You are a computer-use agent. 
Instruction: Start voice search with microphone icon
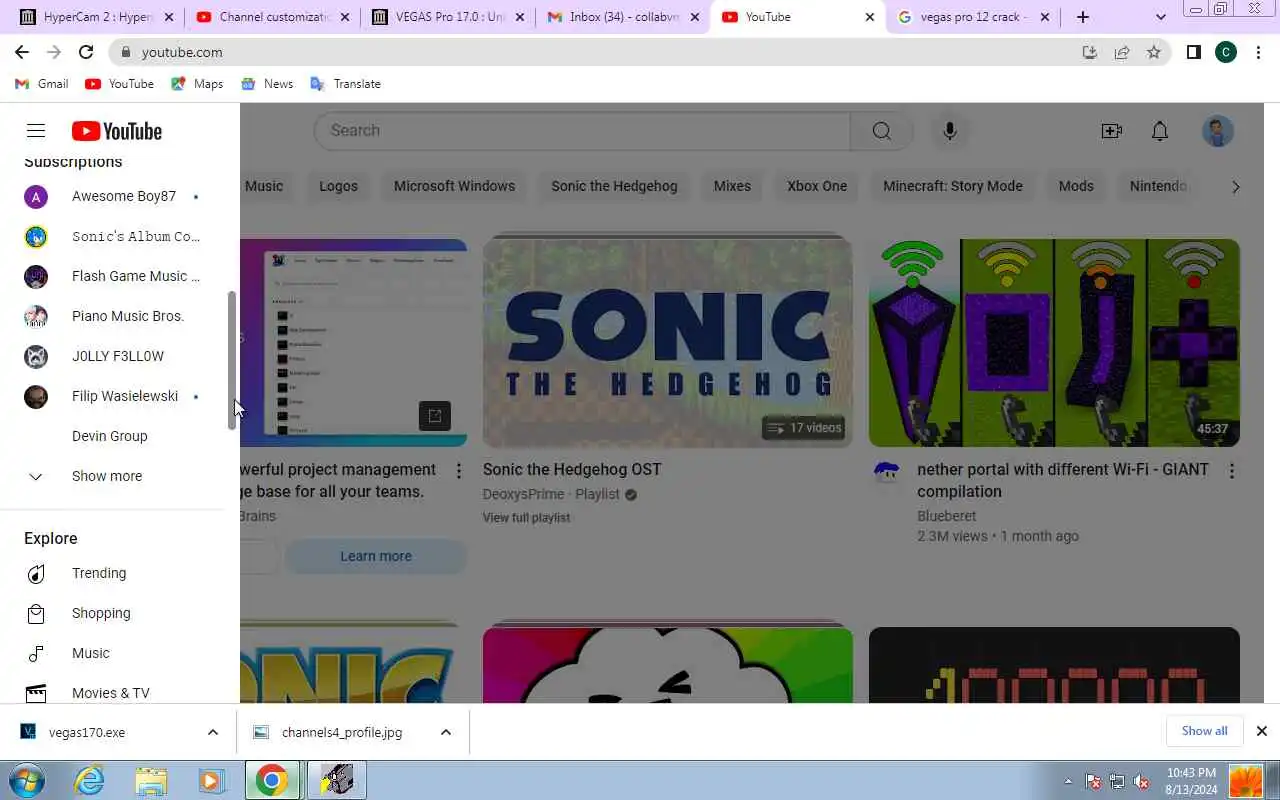click(950, 131)
